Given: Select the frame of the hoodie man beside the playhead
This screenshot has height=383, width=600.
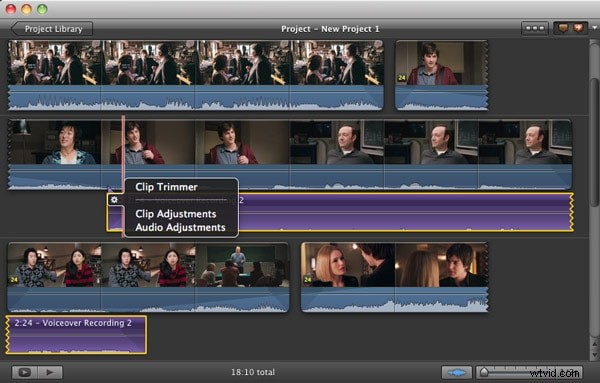Looking at the screenshot, I should click(x=148, y=142).
